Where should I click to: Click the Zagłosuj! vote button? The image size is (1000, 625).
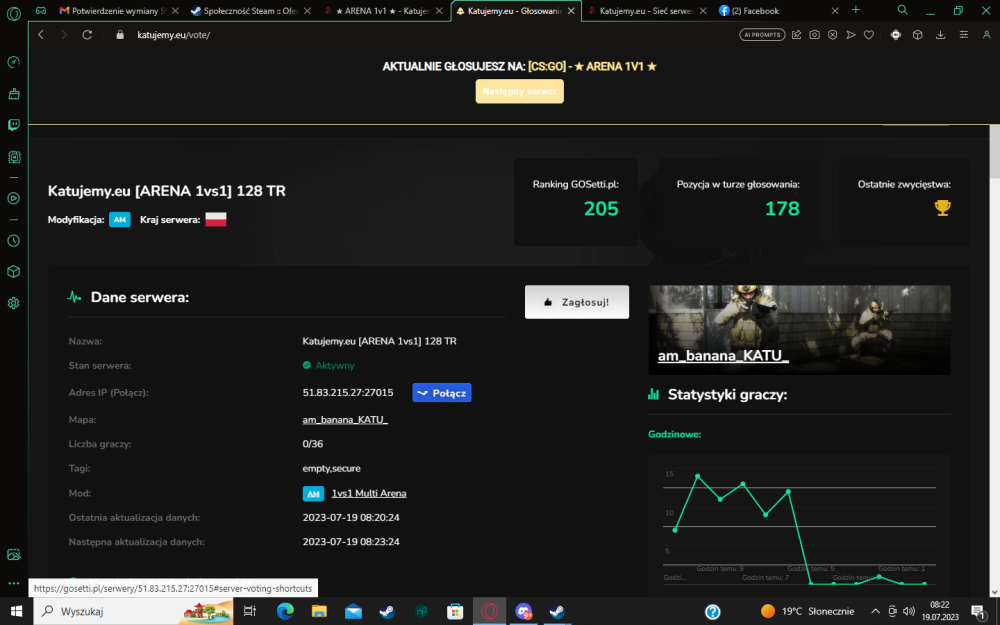click(x=577, y=302)
